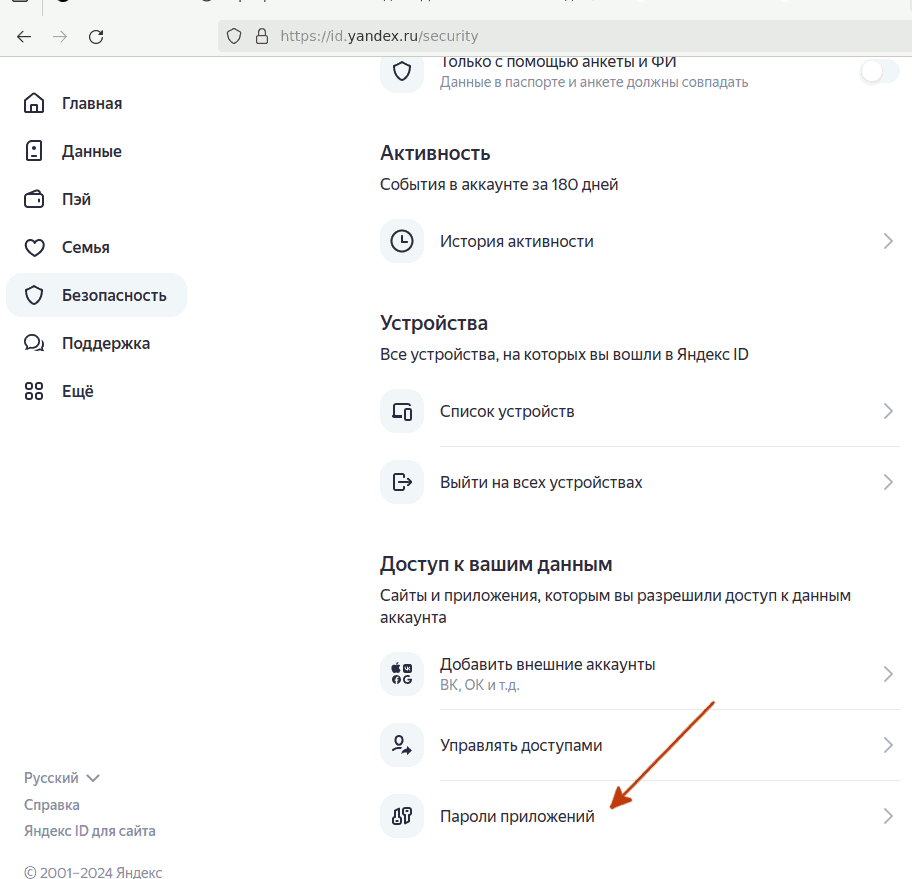The image size is (912, 879).
Task: Click the social logos icon for external accounts
Action: [x=402, y=674]
